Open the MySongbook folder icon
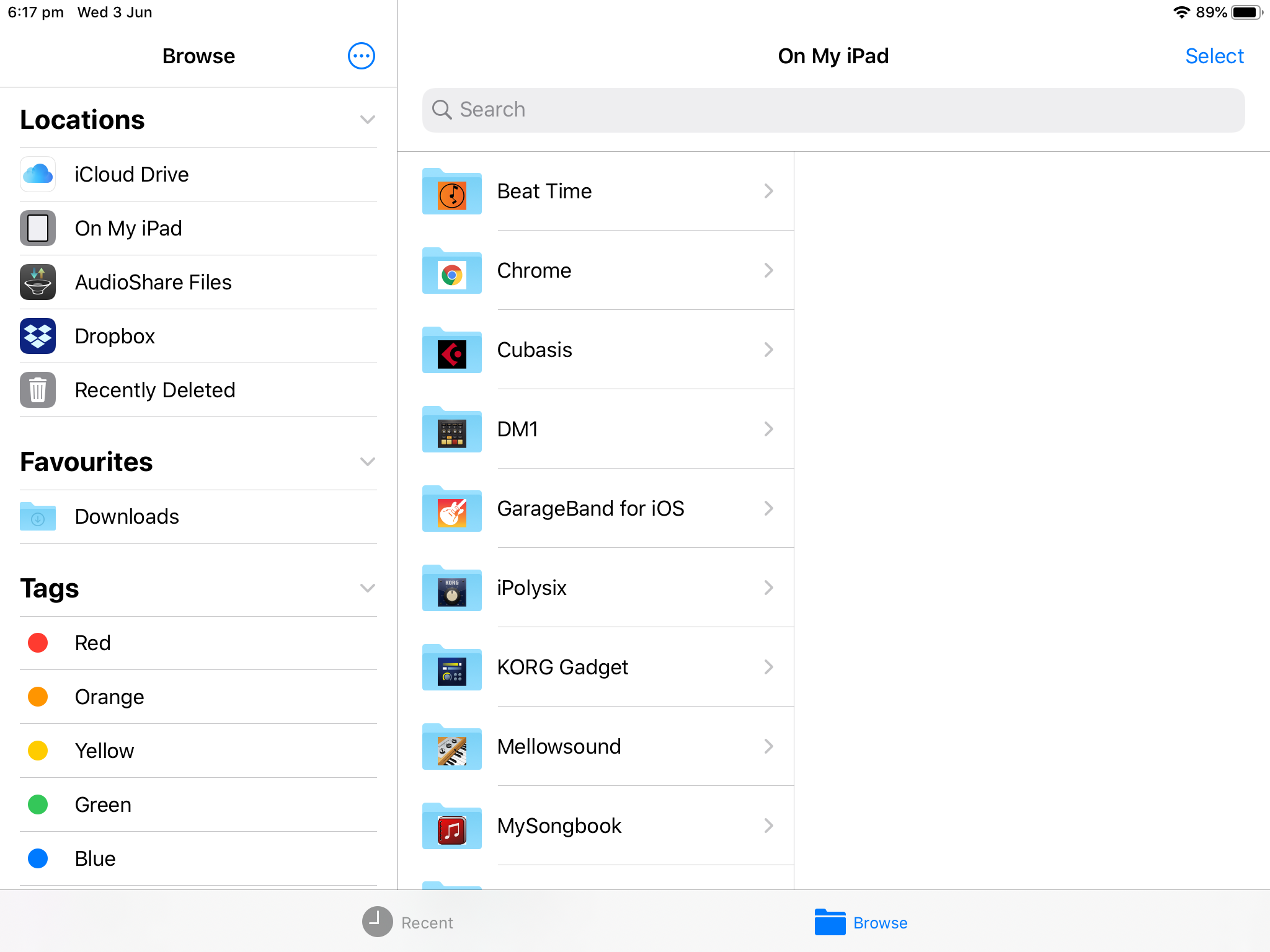 coord(452,826)
